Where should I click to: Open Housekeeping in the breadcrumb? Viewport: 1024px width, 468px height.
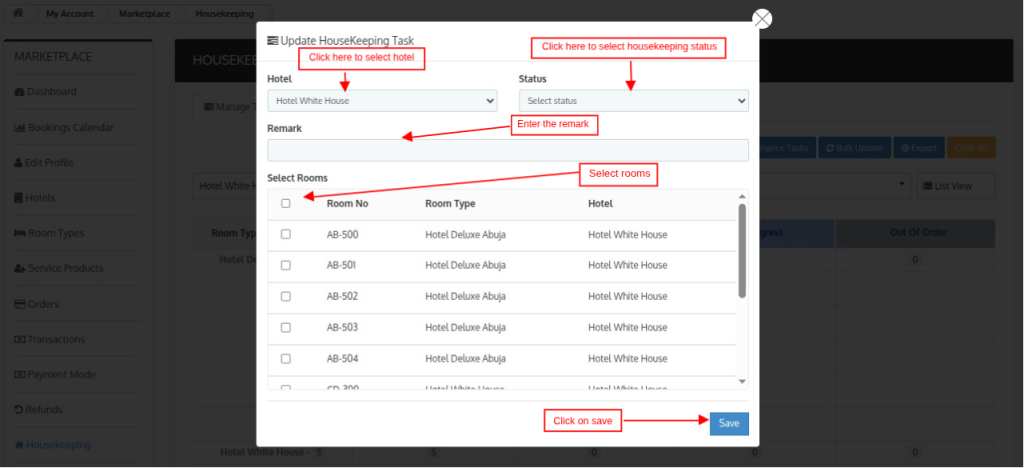tap(225, 13)
